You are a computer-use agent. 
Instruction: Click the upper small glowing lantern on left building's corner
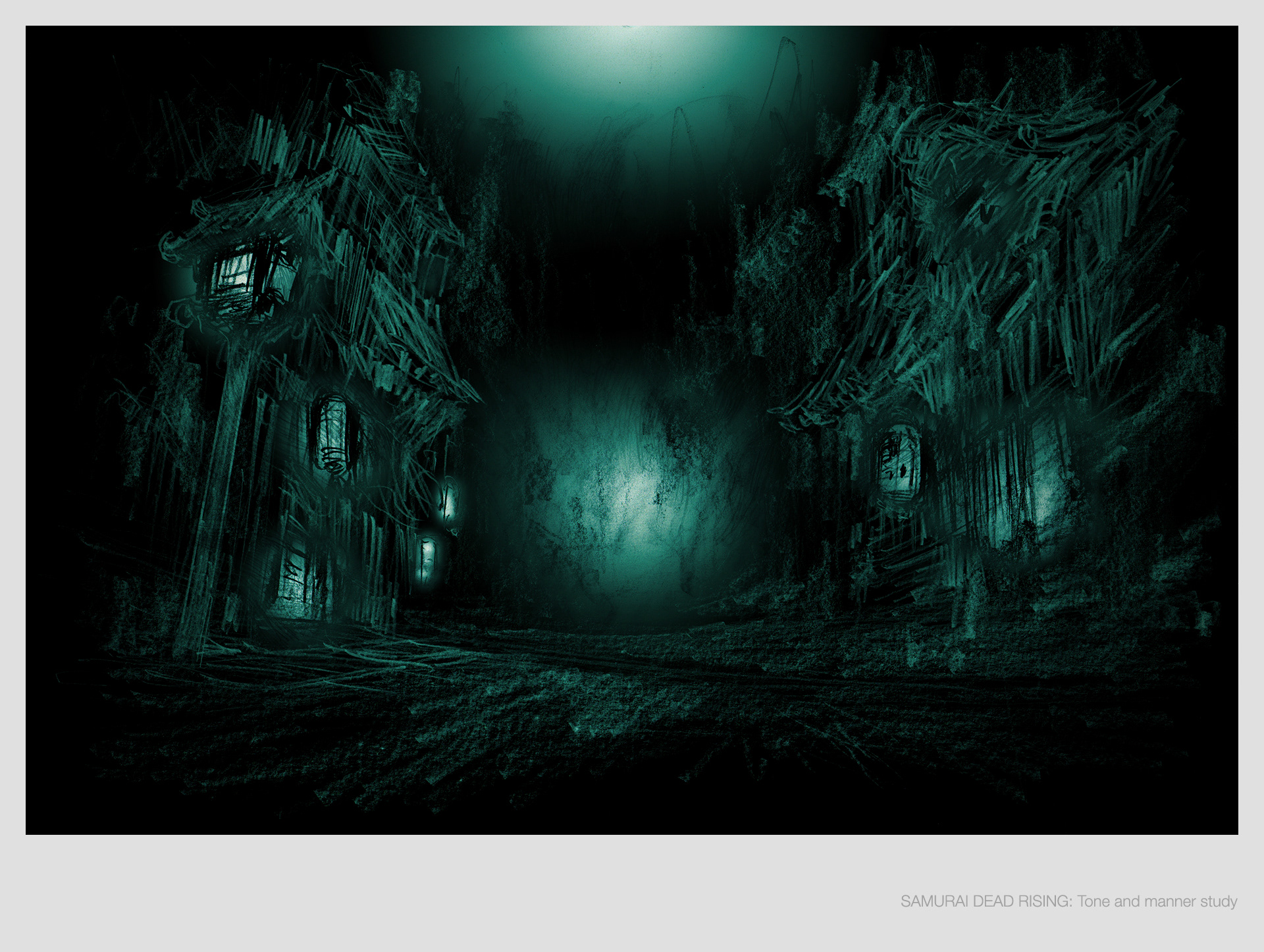(x=449, y=500)
